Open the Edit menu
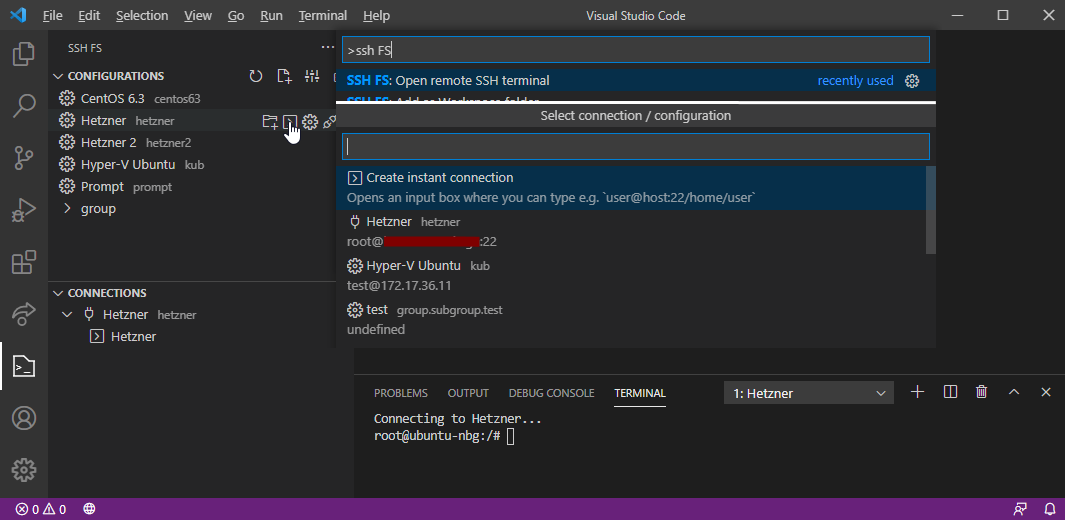 pos(88,16)
